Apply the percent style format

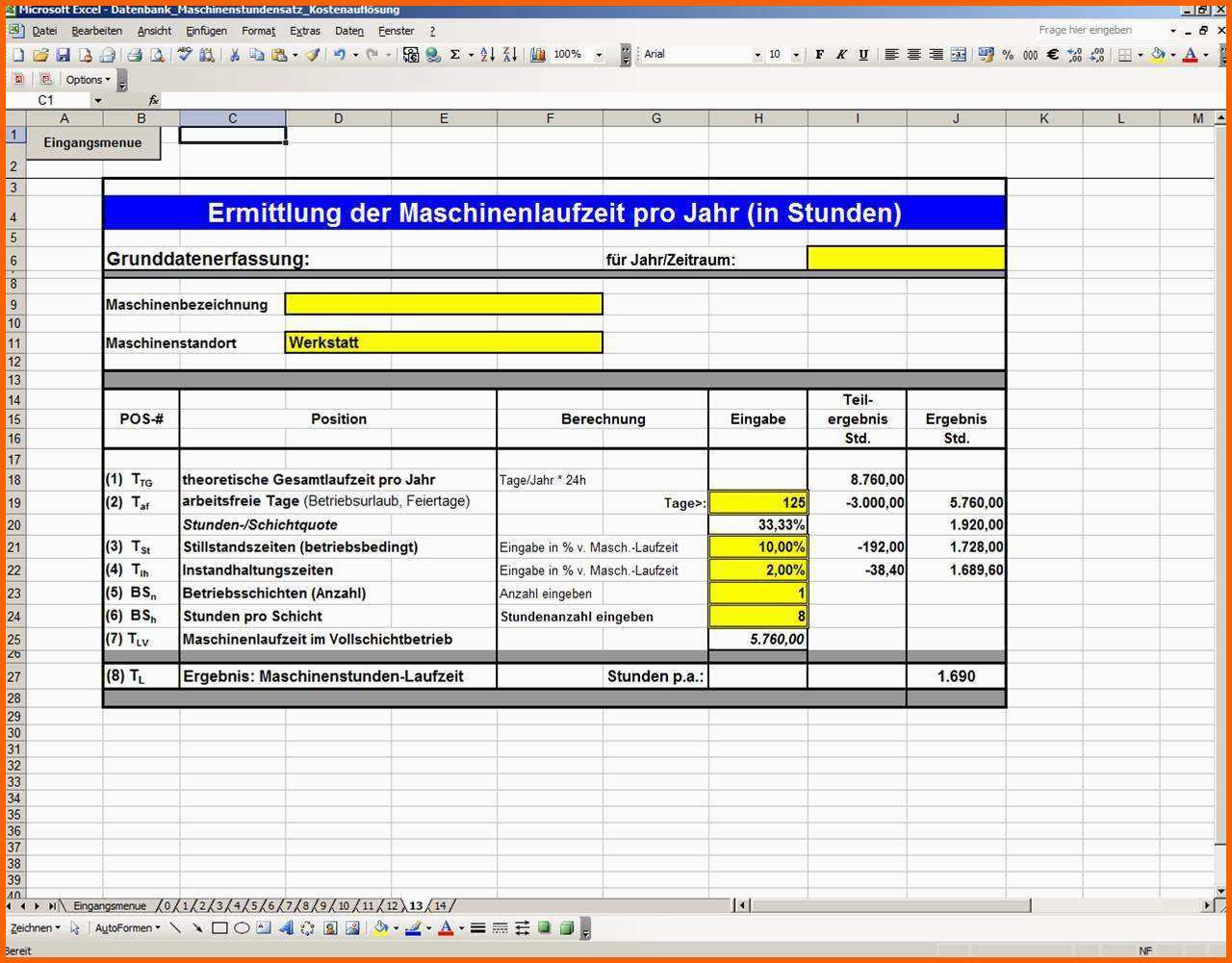pyautogui.click(x=1008, y=55)
